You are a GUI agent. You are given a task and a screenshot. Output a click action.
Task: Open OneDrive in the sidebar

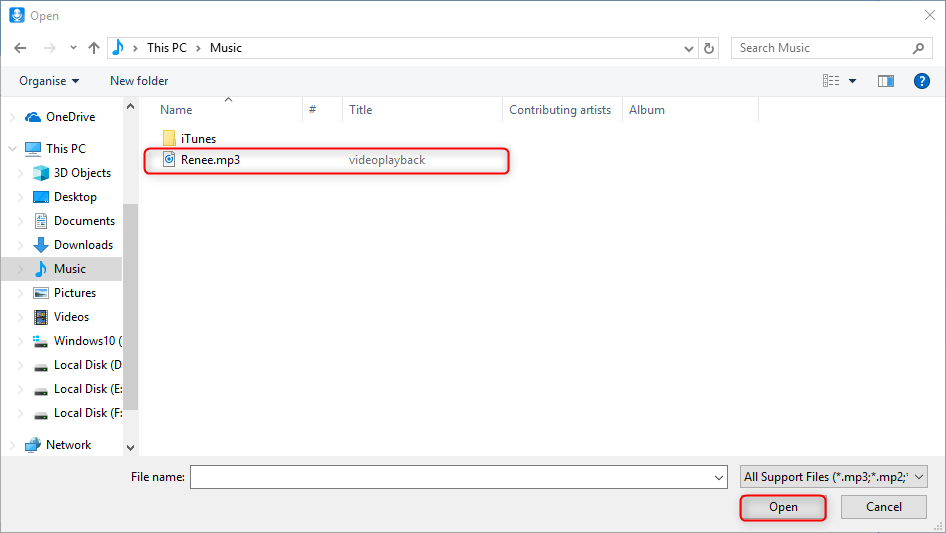click(x=69, y=117)
